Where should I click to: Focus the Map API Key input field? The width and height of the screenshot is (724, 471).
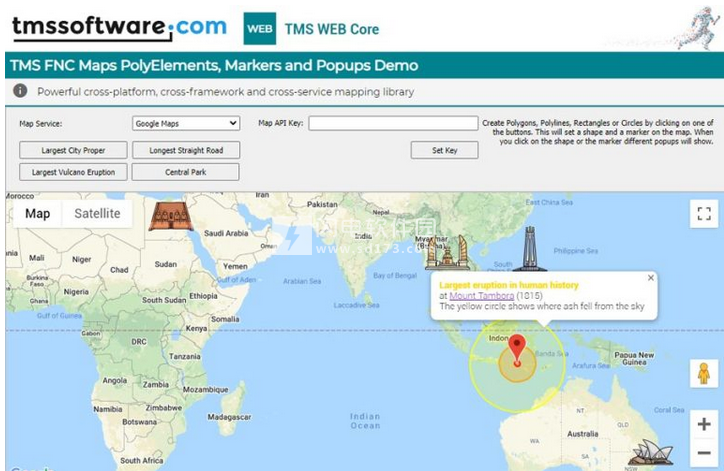(x=393, y=123)
